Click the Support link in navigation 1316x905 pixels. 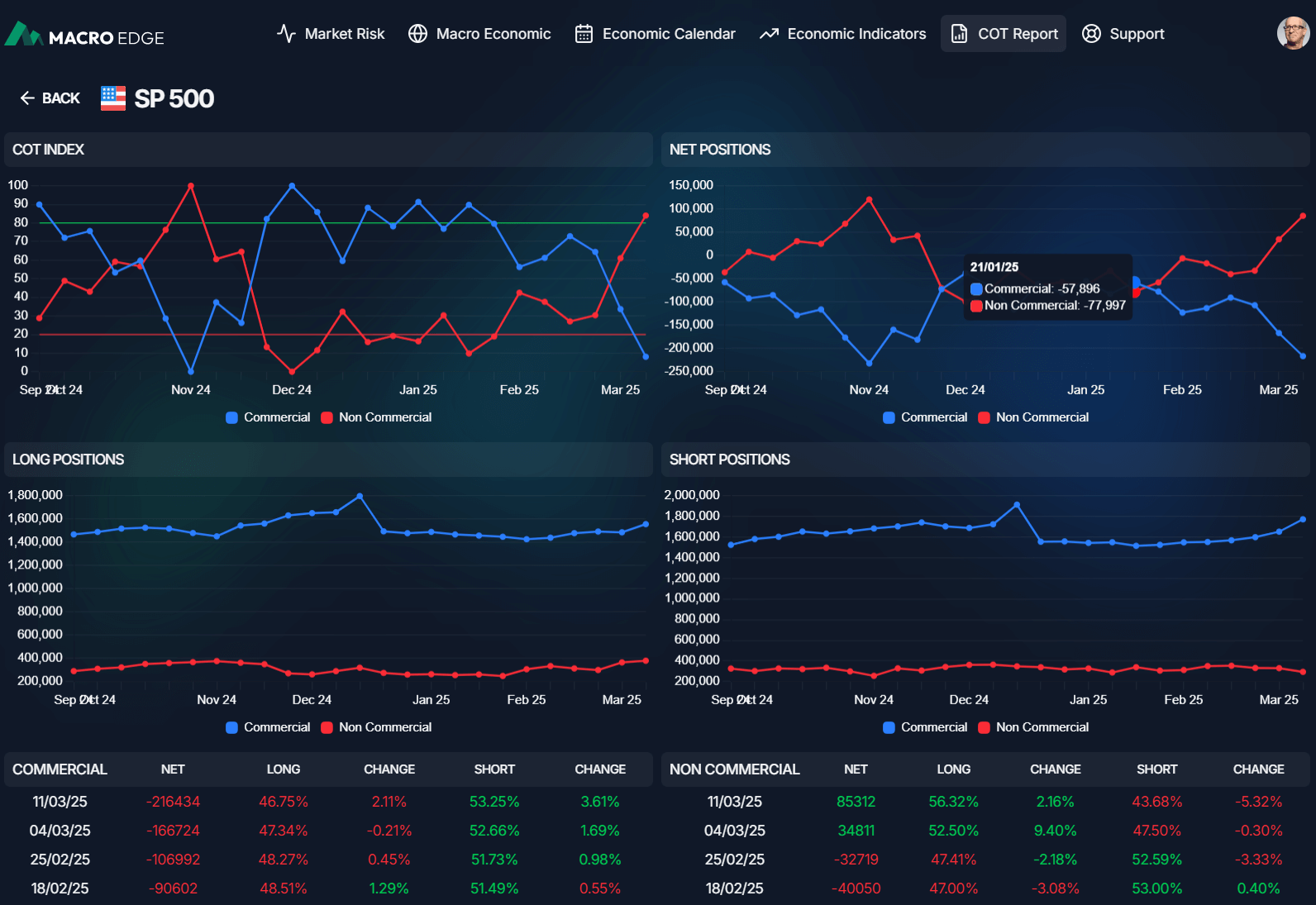coord(1137,34)
